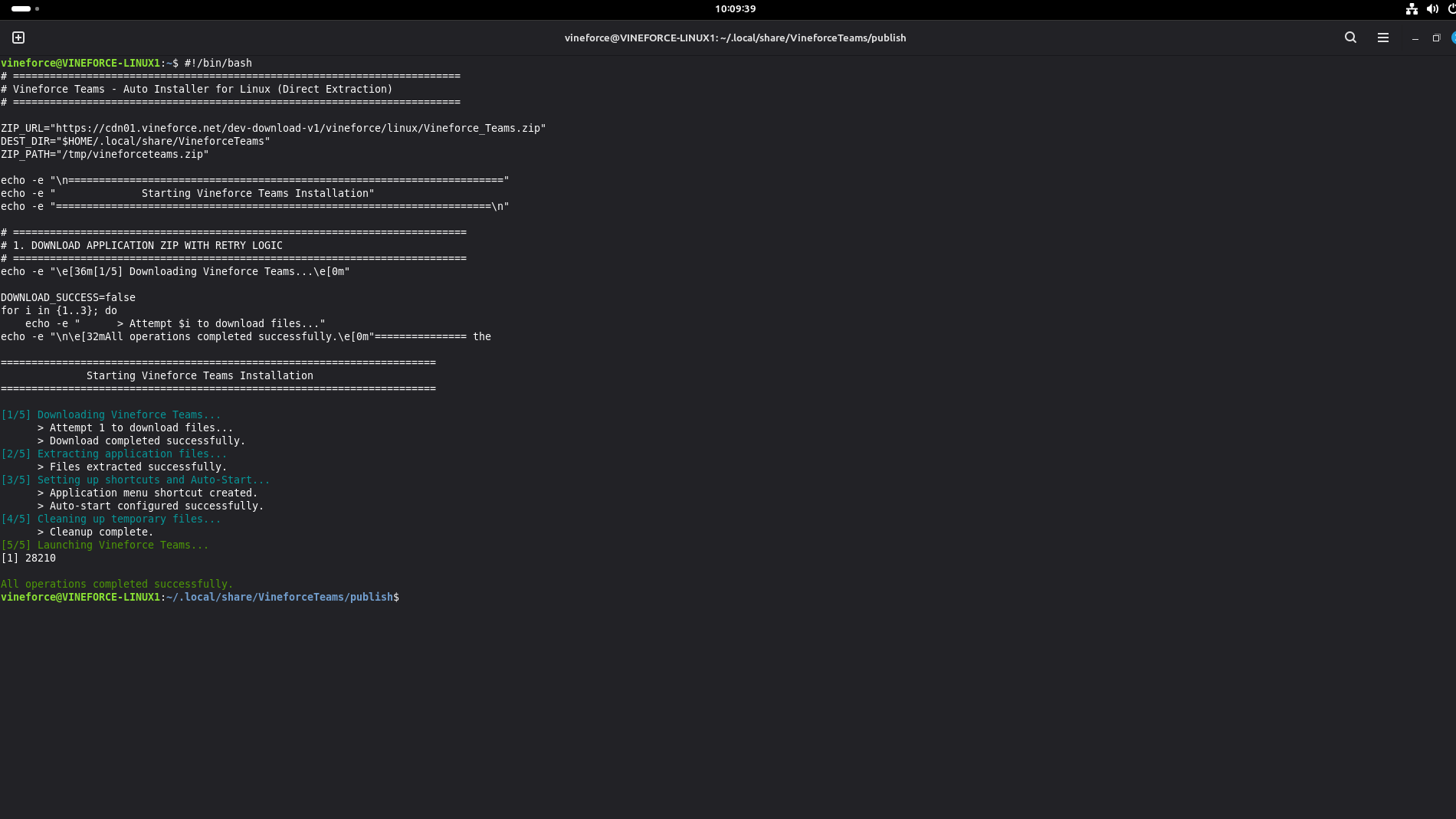The height and width of the screenshot is (819, 1456).
Task: Click the 'for i in {1..3}; do' line
Action: point(59,310)
